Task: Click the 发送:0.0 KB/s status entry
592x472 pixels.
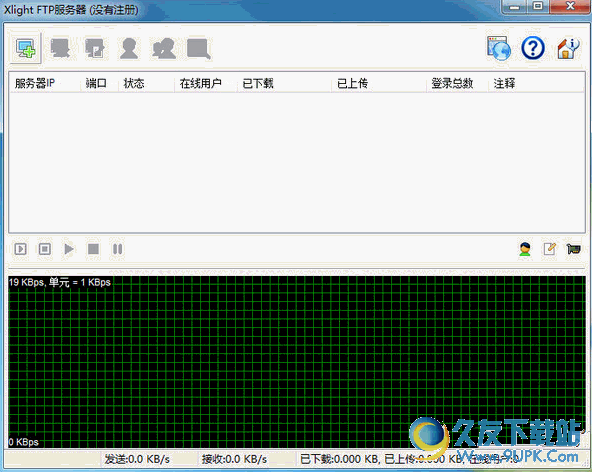Action: tap(137, 459)
